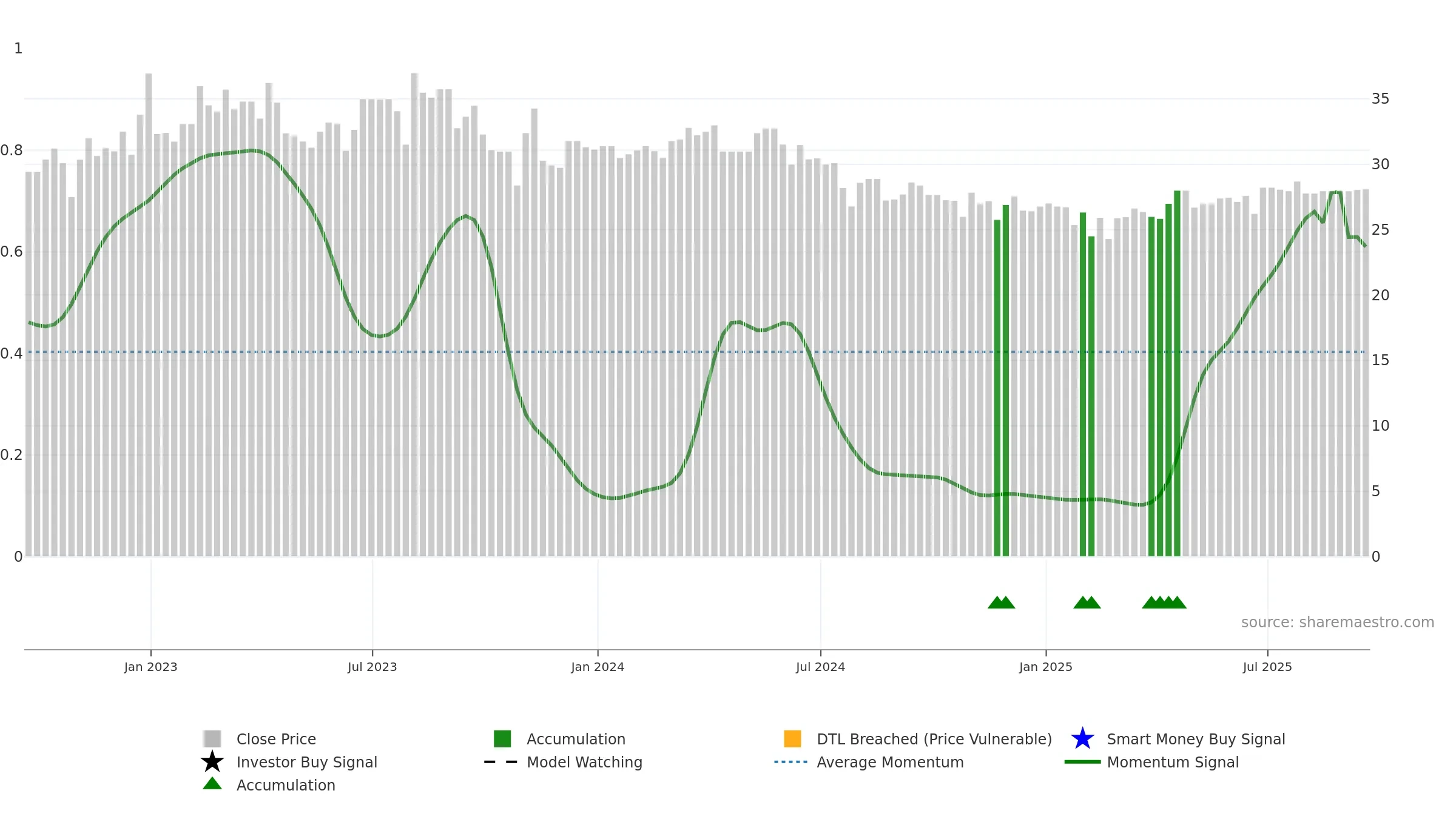
Task: Toggle the Close Price legend label
Action: pyautogui.click(x=276, y=739)
